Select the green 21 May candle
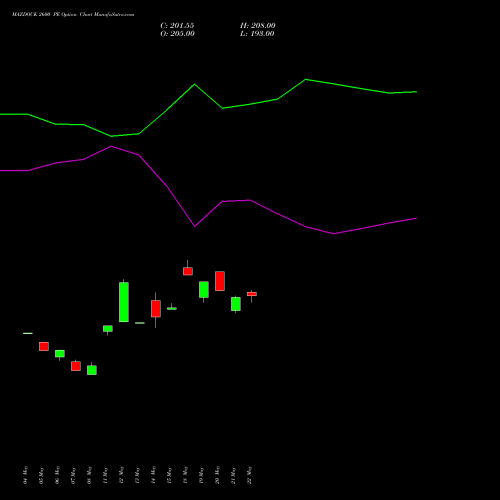This screenshot has height=500, width=500. click(x=236, y=304)
